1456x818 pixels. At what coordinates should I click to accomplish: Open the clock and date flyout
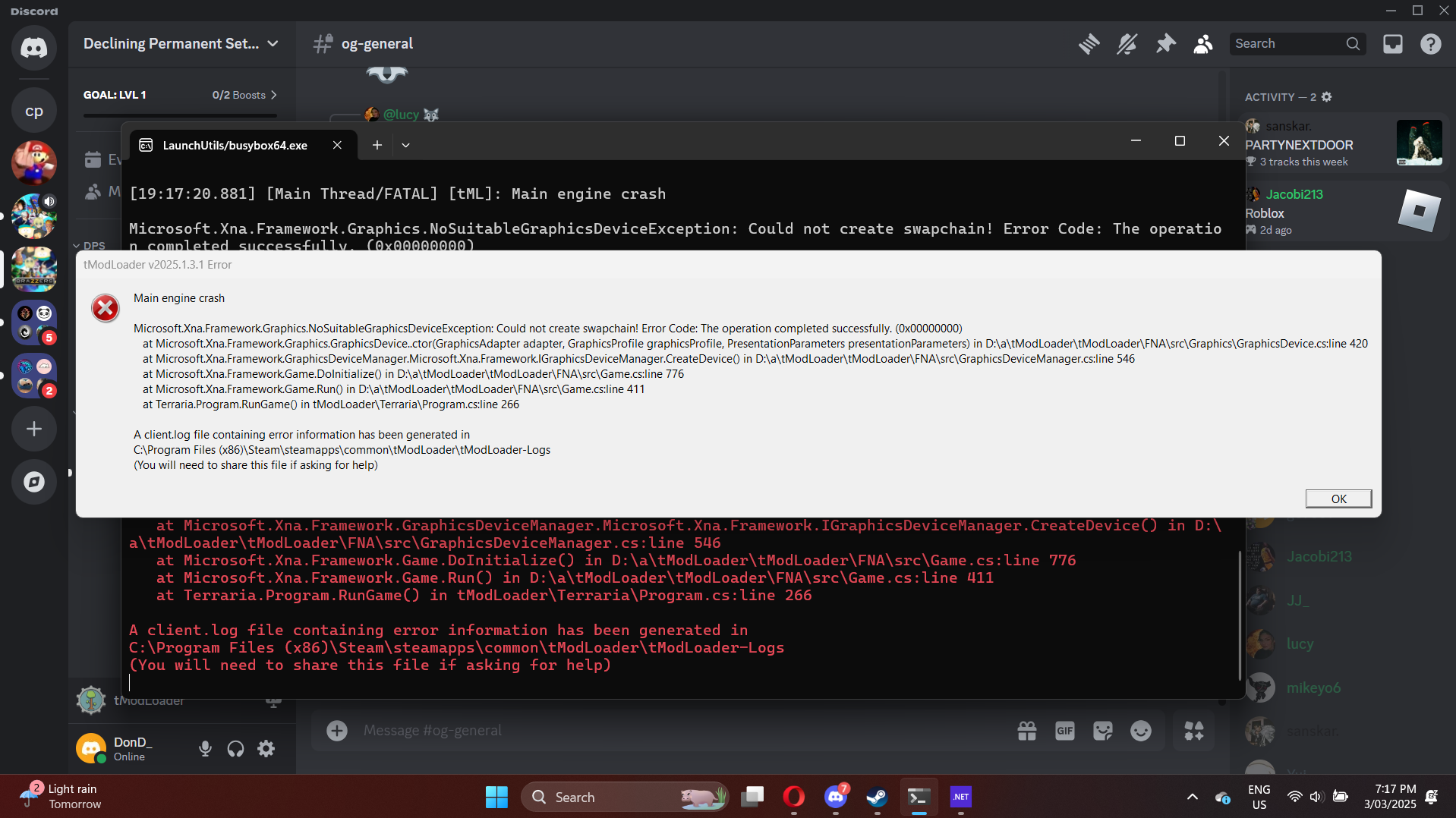pos(1390,797)
